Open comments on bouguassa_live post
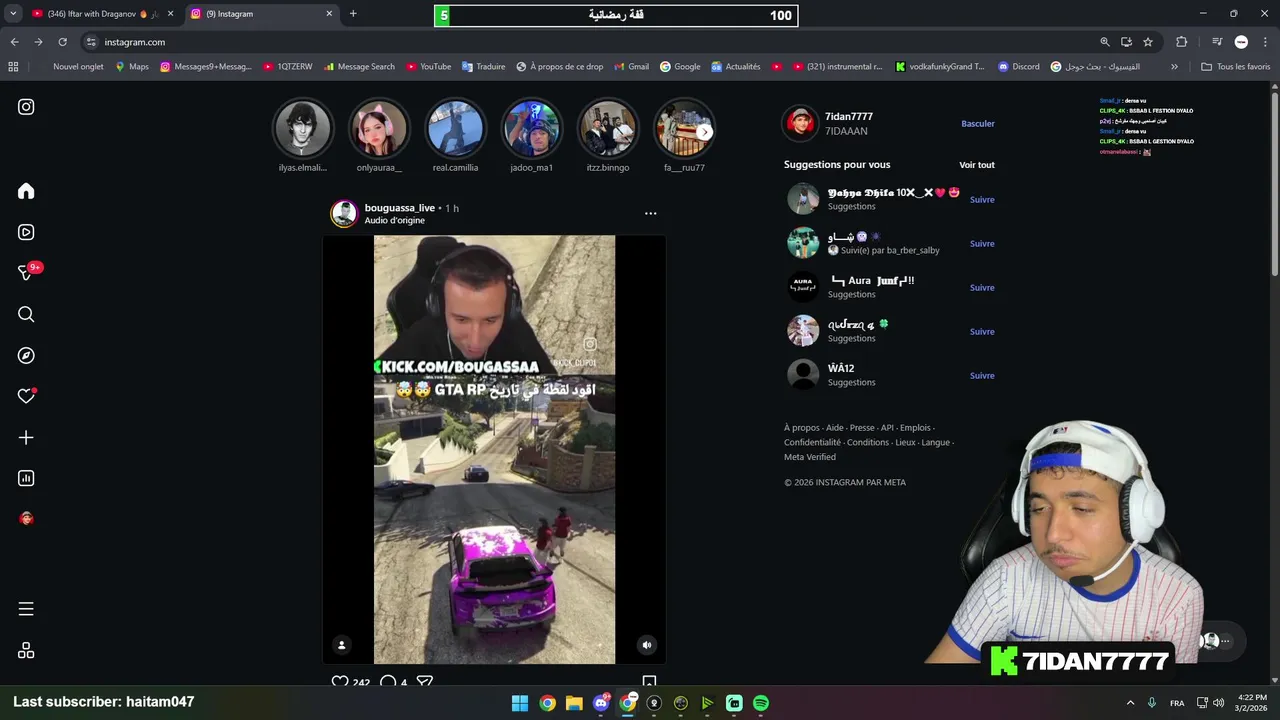The width and height of the screenshot is (1280, 720). coord(388,682)
